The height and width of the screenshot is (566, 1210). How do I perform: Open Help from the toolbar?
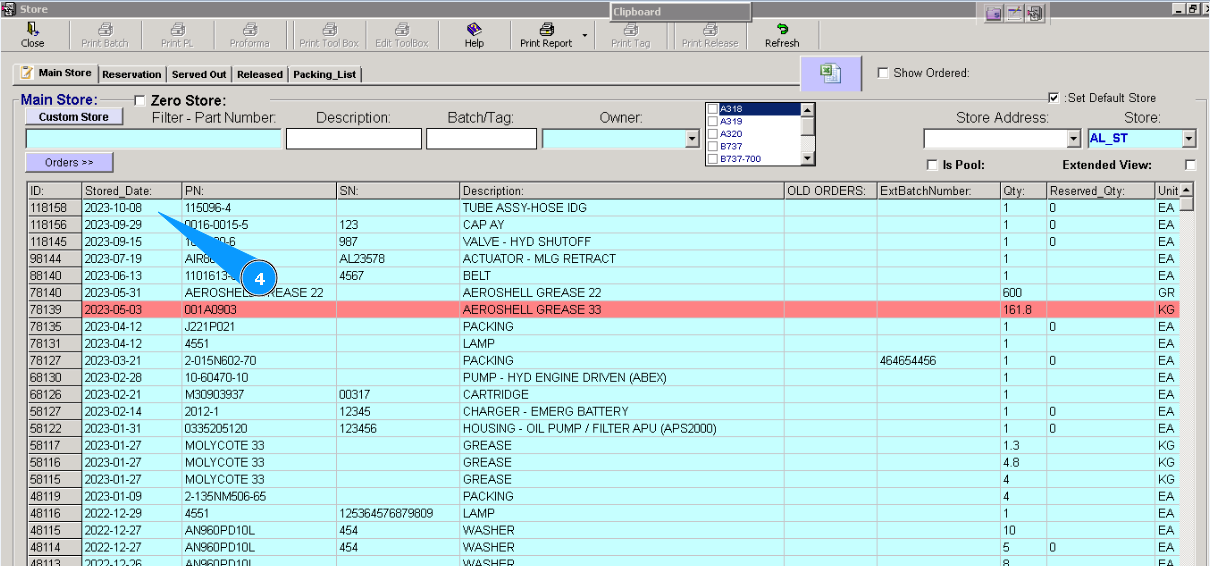pos(474,35)
